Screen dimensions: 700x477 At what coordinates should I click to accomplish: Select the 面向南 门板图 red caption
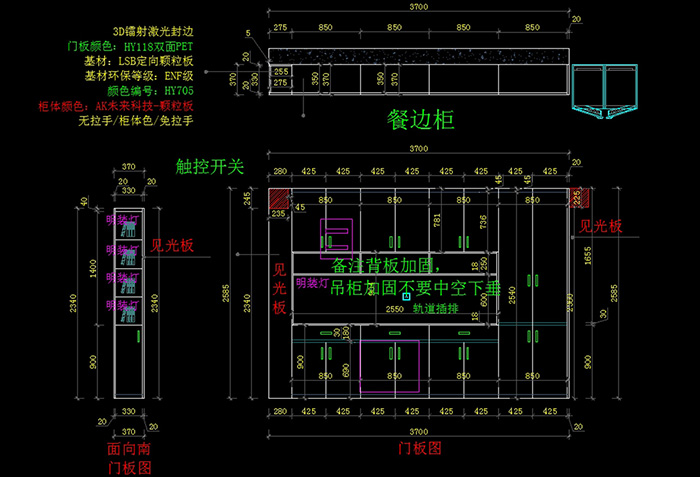(128, 459)
